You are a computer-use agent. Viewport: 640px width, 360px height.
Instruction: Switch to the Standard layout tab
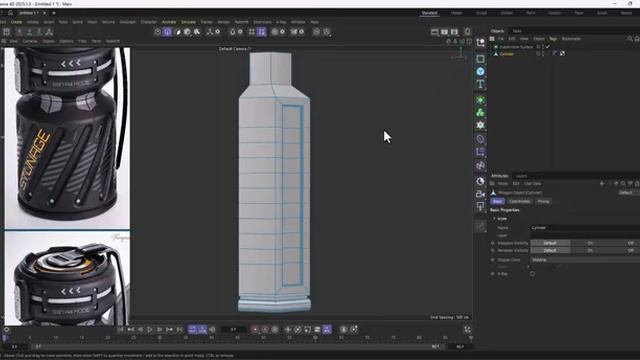[x=429, y=13]
